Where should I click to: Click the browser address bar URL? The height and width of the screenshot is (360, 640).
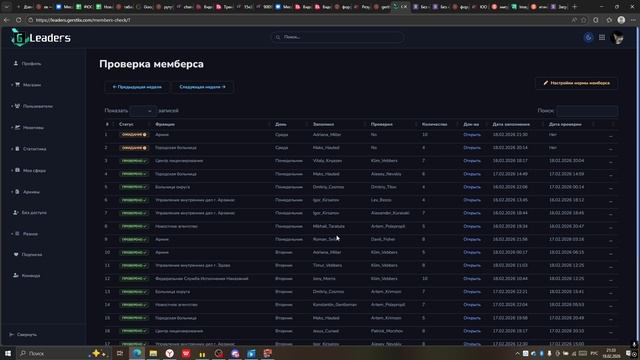coord(83,20)
